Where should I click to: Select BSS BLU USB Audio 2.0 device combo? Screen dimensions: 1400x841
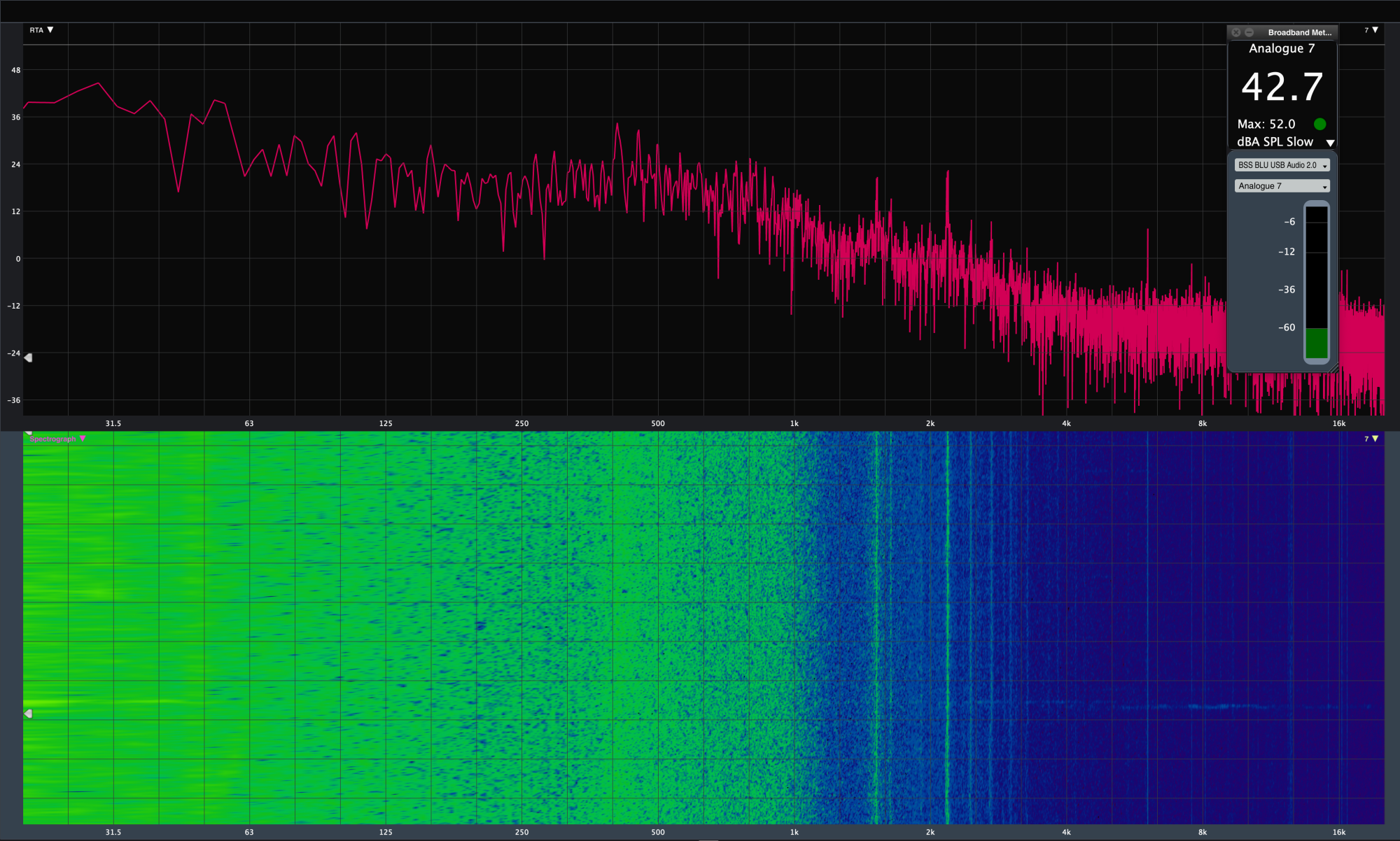(1282, 165)
